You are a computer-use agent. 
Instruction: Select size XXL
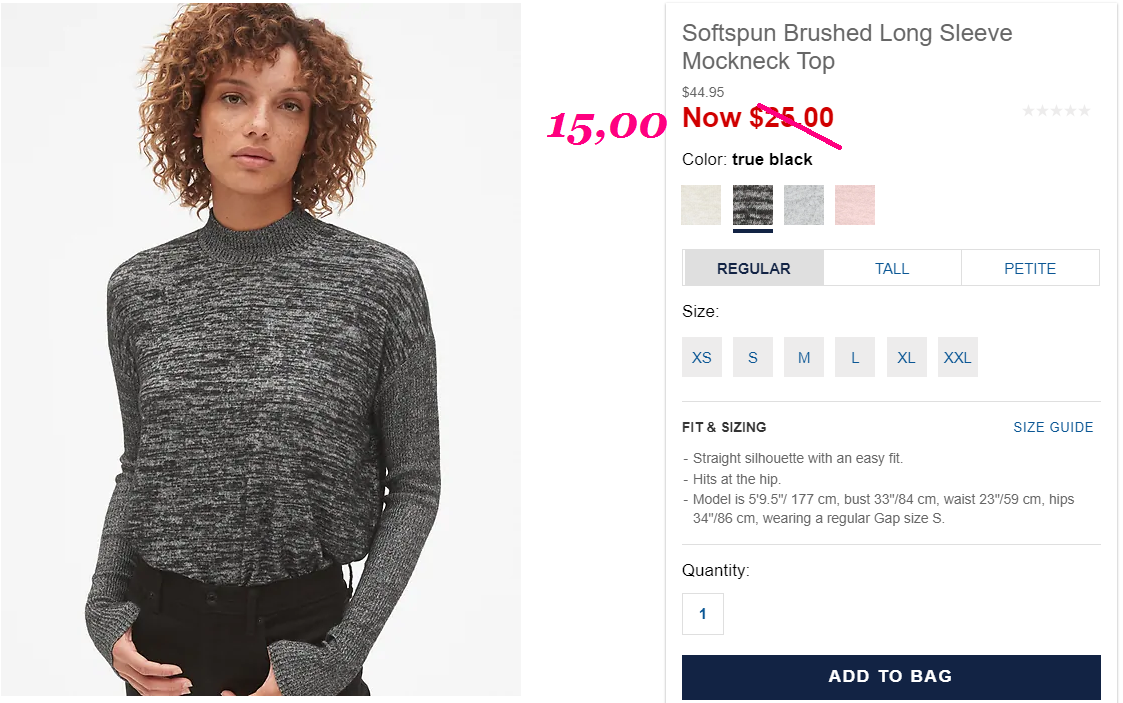[958, 357]
